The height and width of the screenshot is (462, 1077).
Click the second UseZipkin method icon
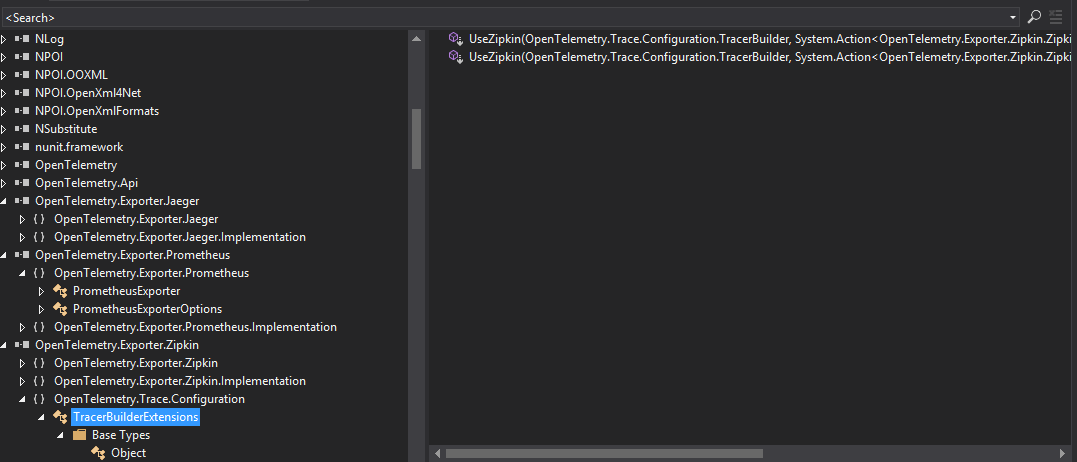456,57
